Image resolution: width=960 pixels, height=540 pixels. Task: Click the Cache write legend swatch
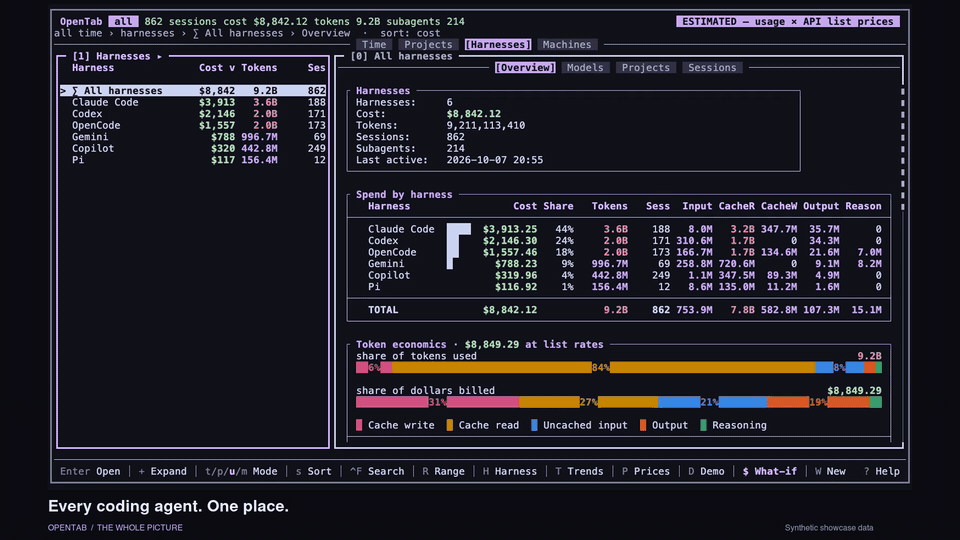[359, 425]
